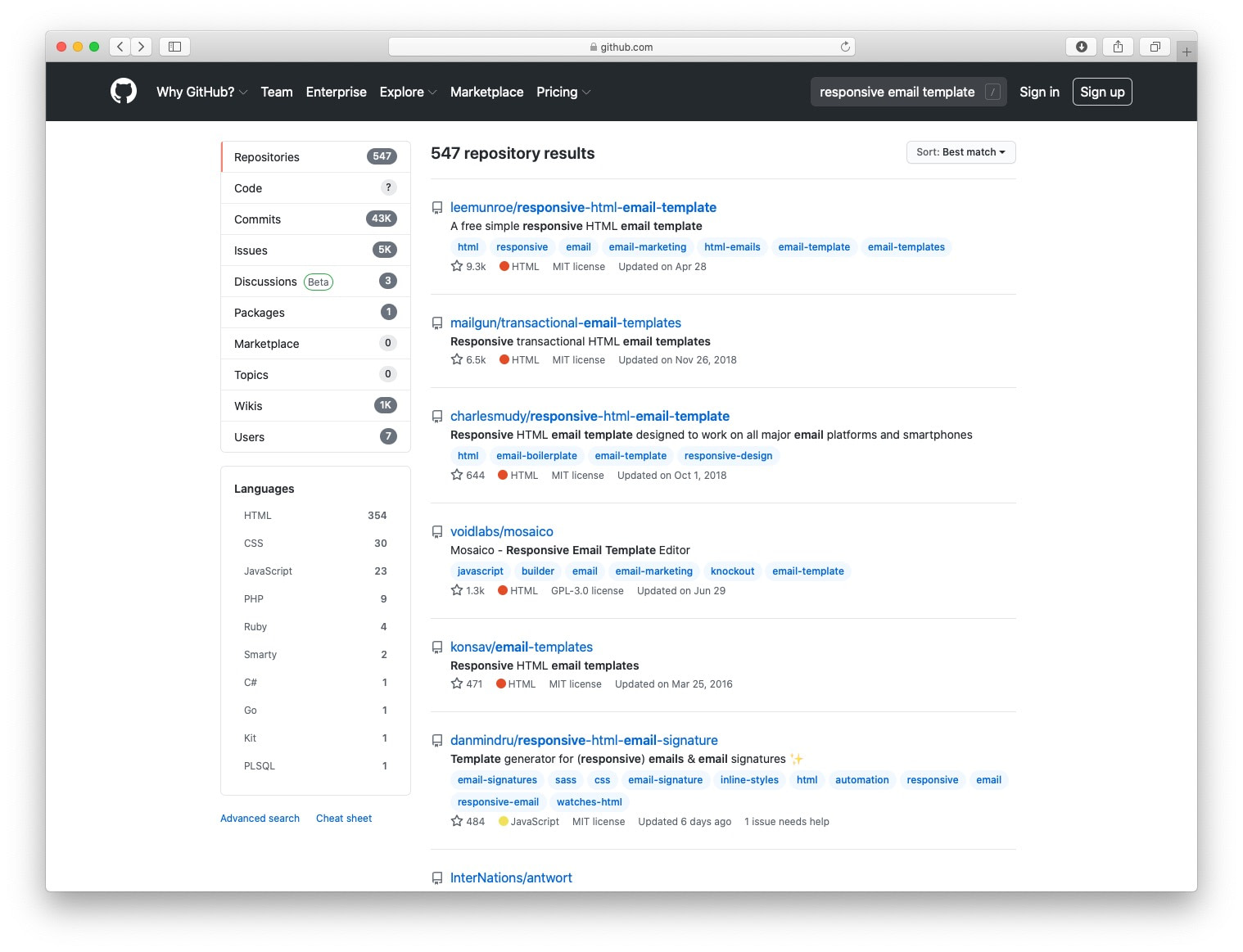Click repo icon beside konsav/email-templates
This screenshot has width=1243, height=952.
[x=437, y=647]
